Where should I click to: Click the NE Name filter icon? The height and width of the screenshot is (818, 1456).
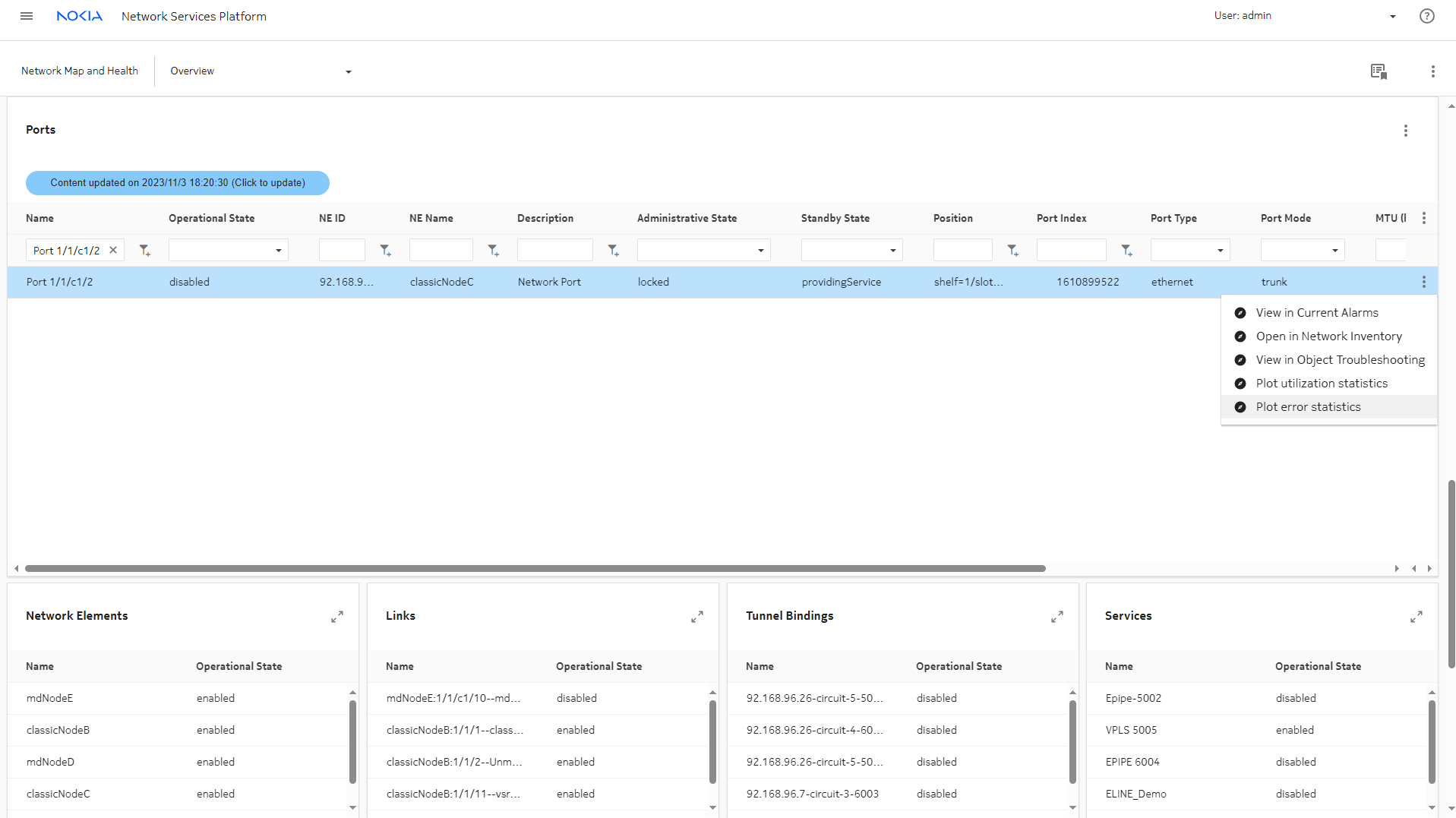[x=493, y=251]
